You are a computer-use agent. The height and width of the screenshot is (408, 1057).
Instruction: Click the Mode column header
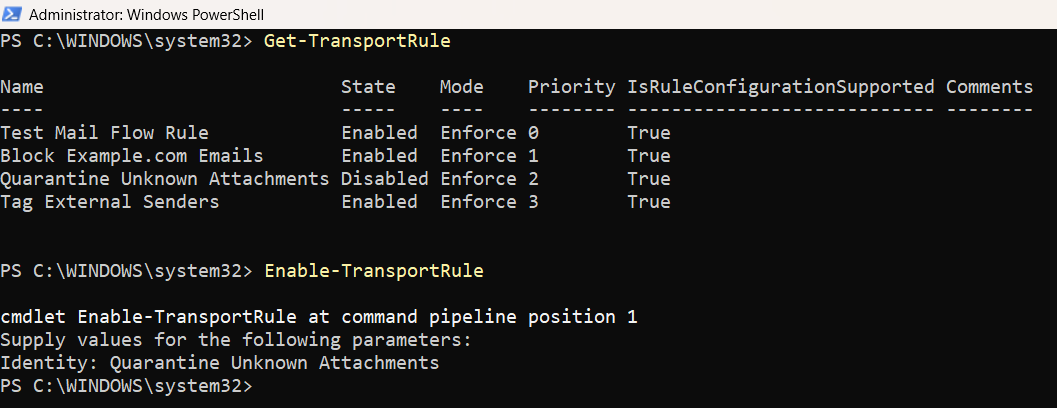pos(461,87)
